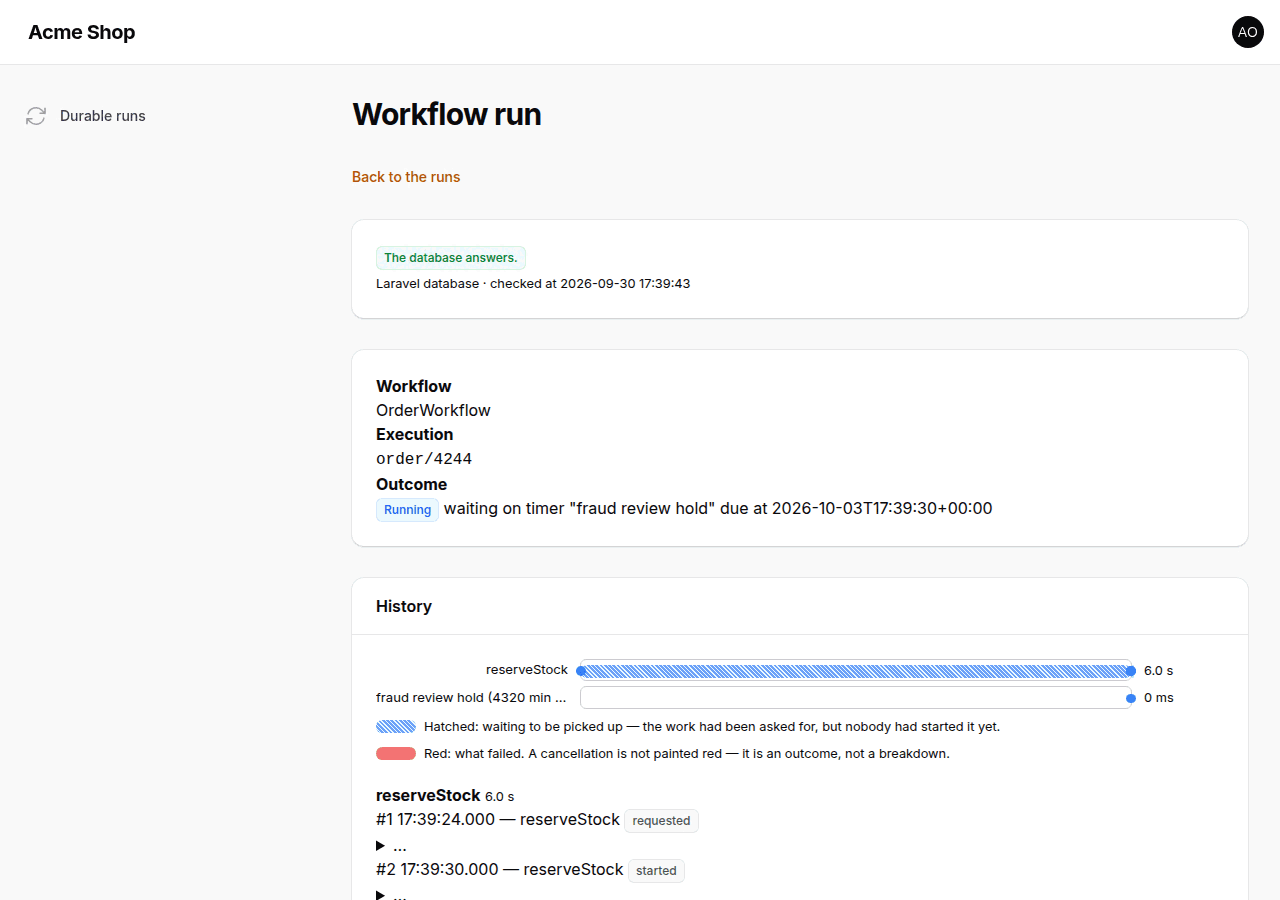Image resolution: width=1280 pixels, height=900 pixels.
Task: Click the red legend swatch
Action: [x=396, y=754]
